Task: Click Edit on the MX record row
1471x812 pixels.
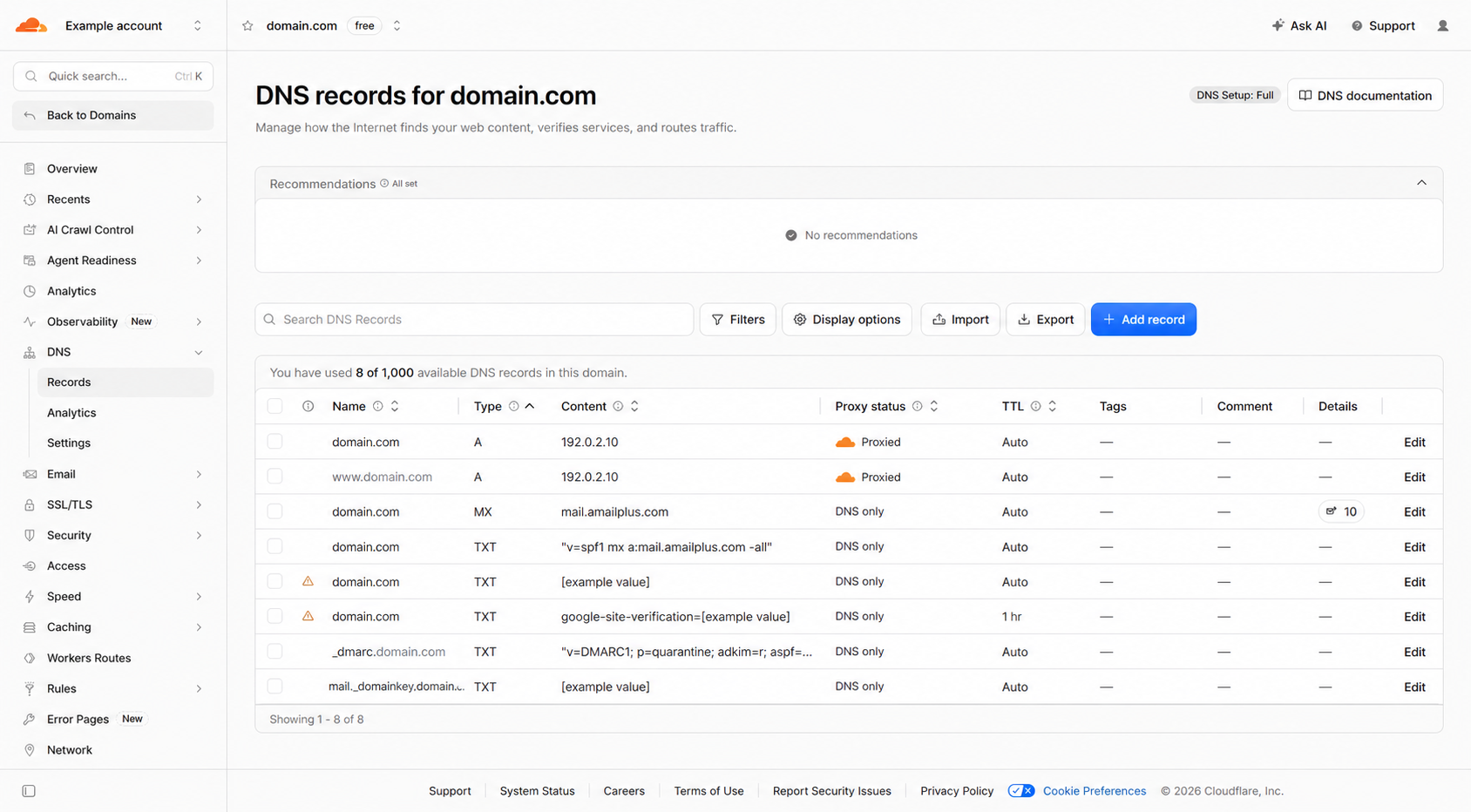Action: [1414, 512]
